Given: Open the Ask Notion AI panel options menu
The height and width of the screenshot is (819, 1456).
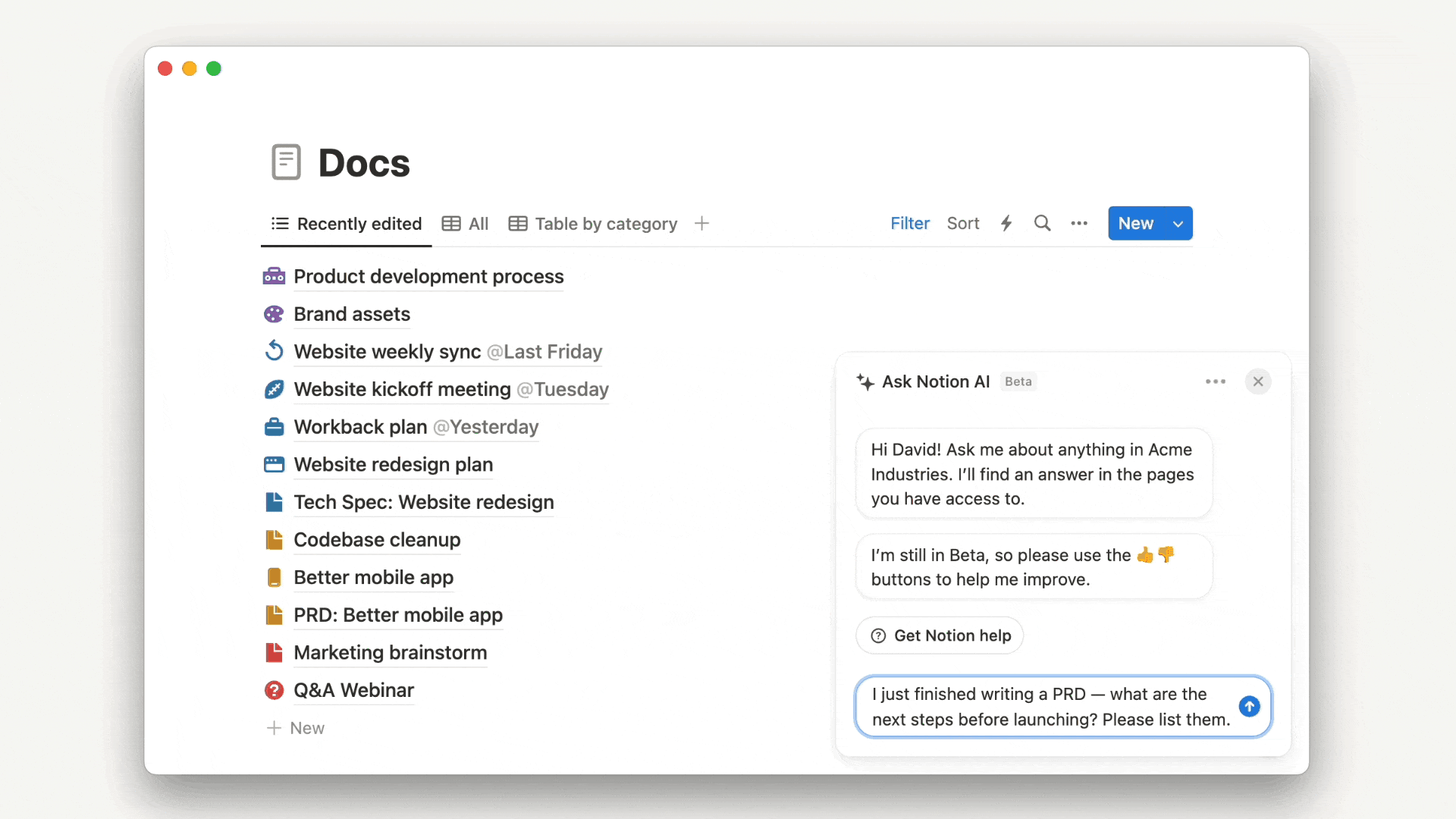Looking at the screenshot, I should pos(1215,381).
